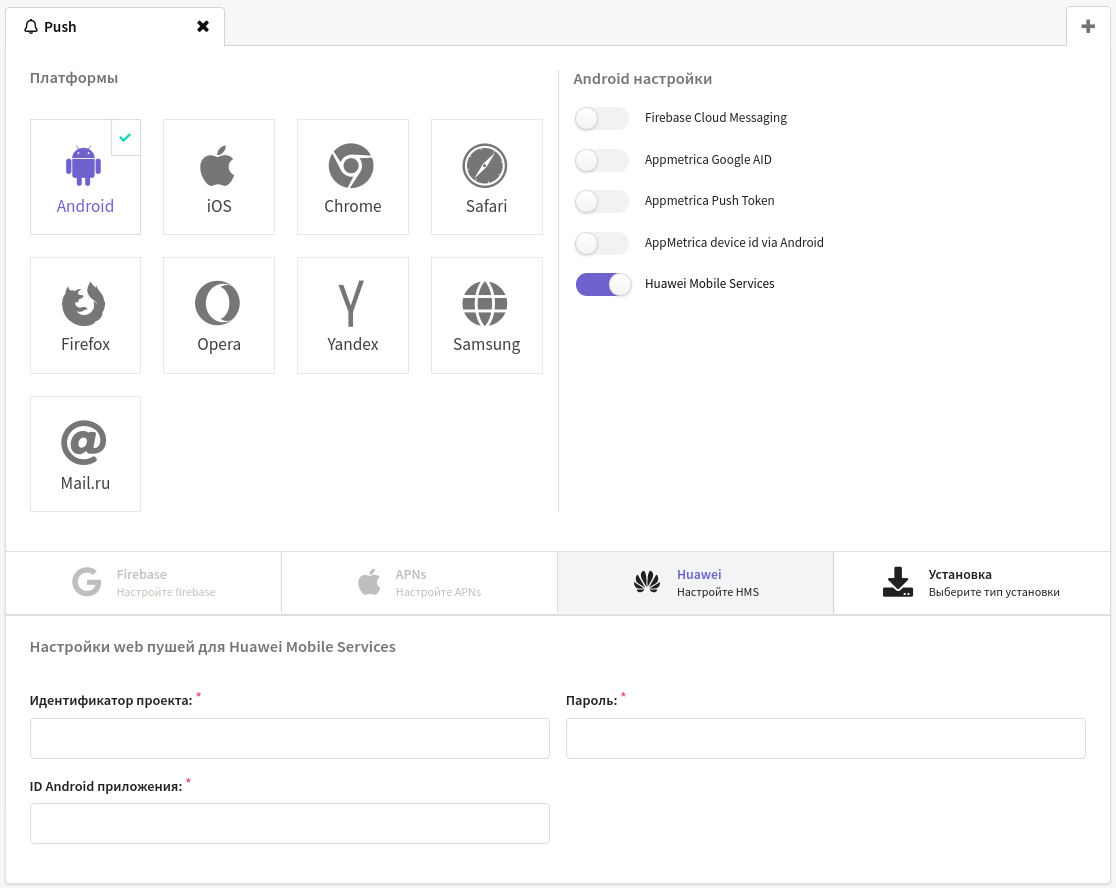This screenshot has width=1116, height=888.
Task: Click the Пароль label
Action: click(591, 701)
